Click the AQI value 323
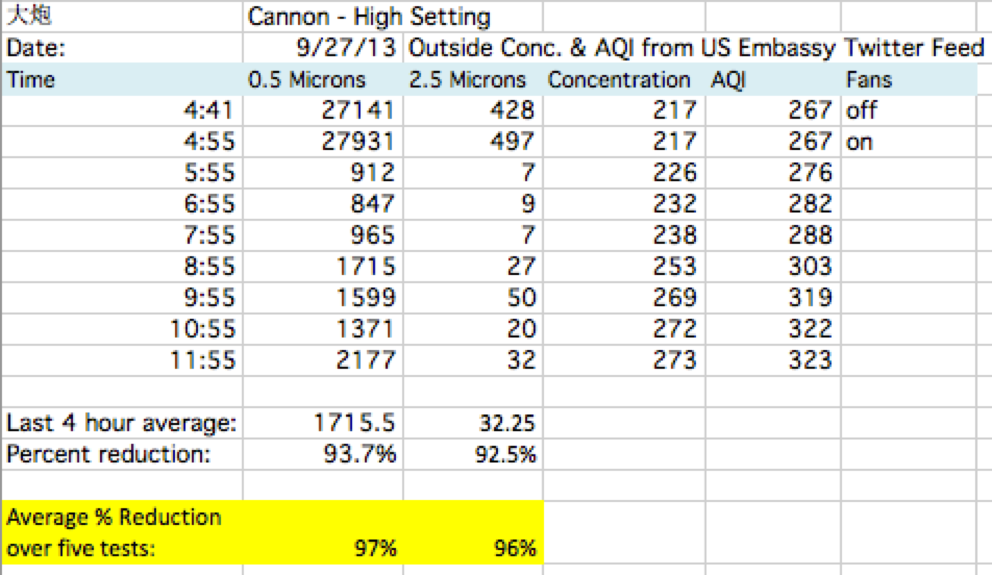Viewport: 992px width, 575px height. (773, 360)
